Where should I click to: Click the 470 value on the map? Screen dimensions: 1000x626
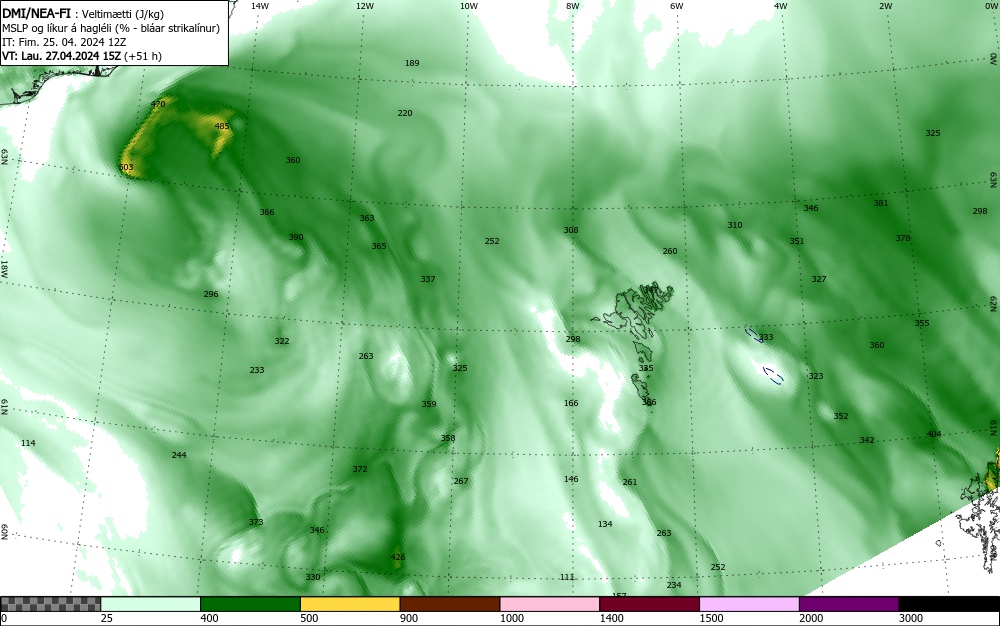pos(158,104)
